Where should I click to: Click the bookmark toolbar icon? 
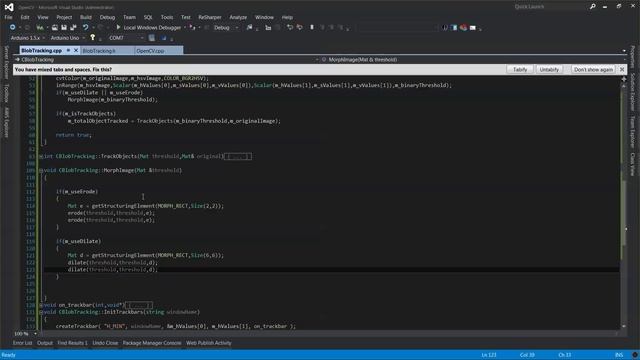point(312,27)
